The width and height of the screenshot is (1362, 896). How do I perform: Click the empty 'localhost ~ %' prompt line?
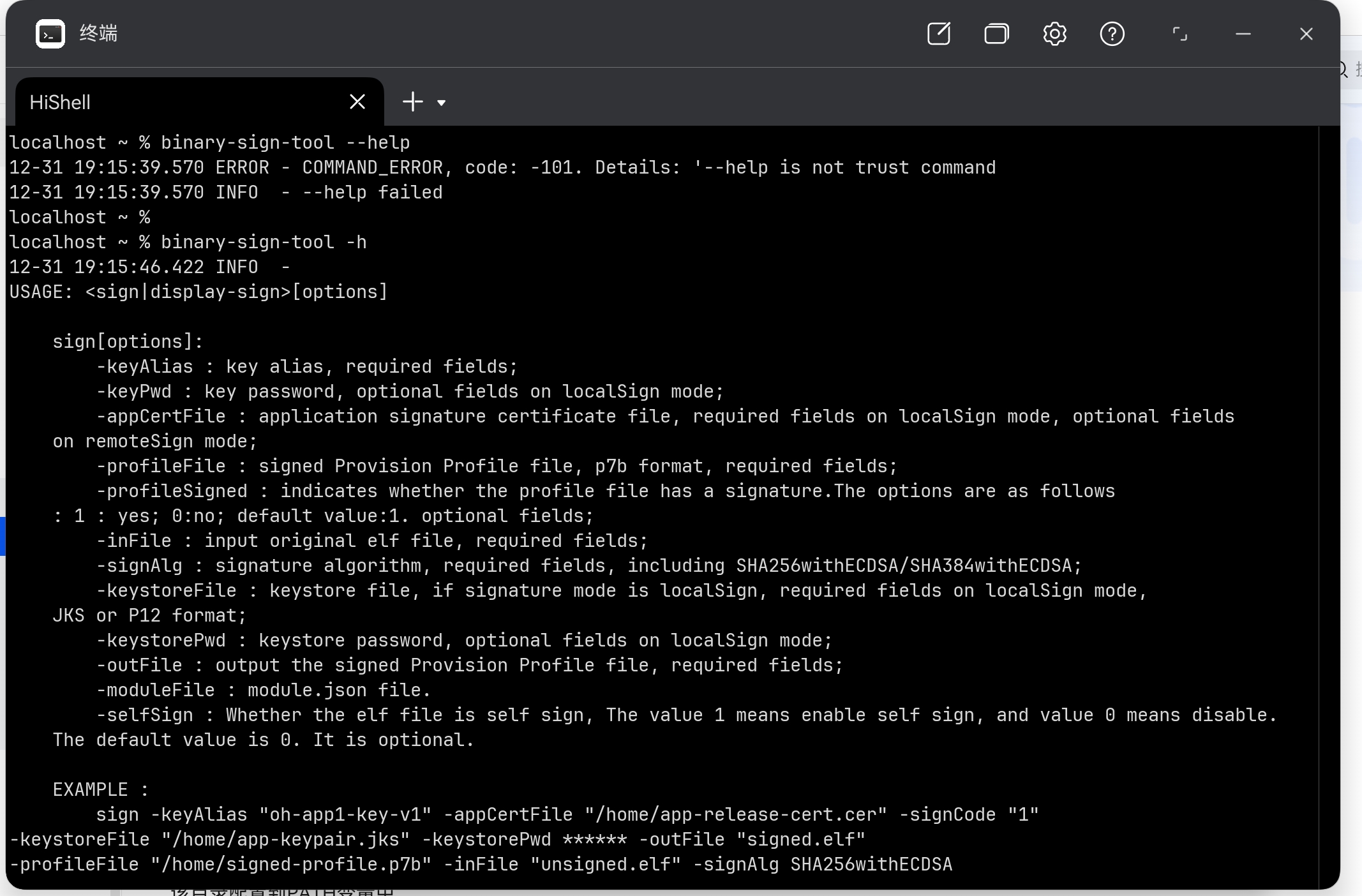[x=80, y=218]
